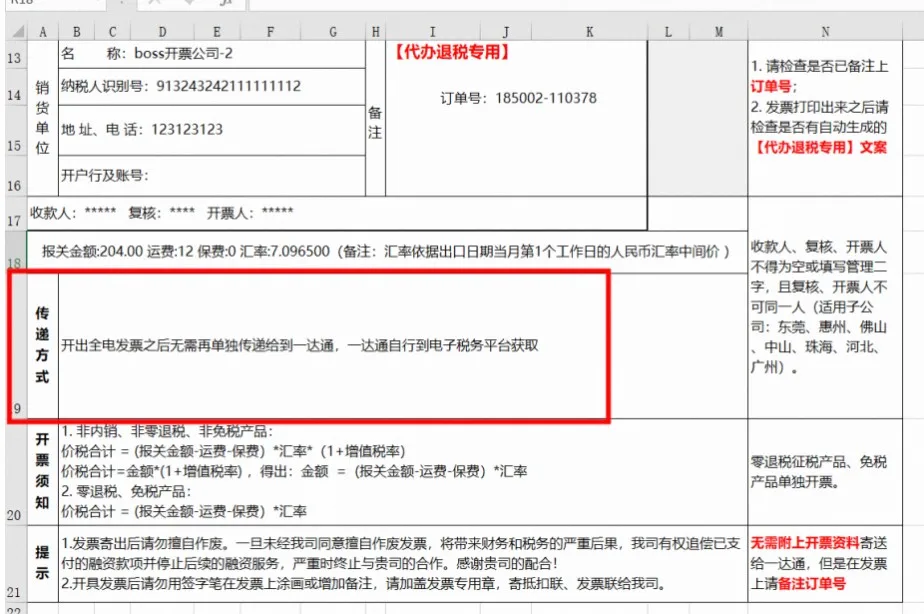Click the cell with boss开票公司-2 name
Viewport: 924px width, 614px height.
[212, 54]
